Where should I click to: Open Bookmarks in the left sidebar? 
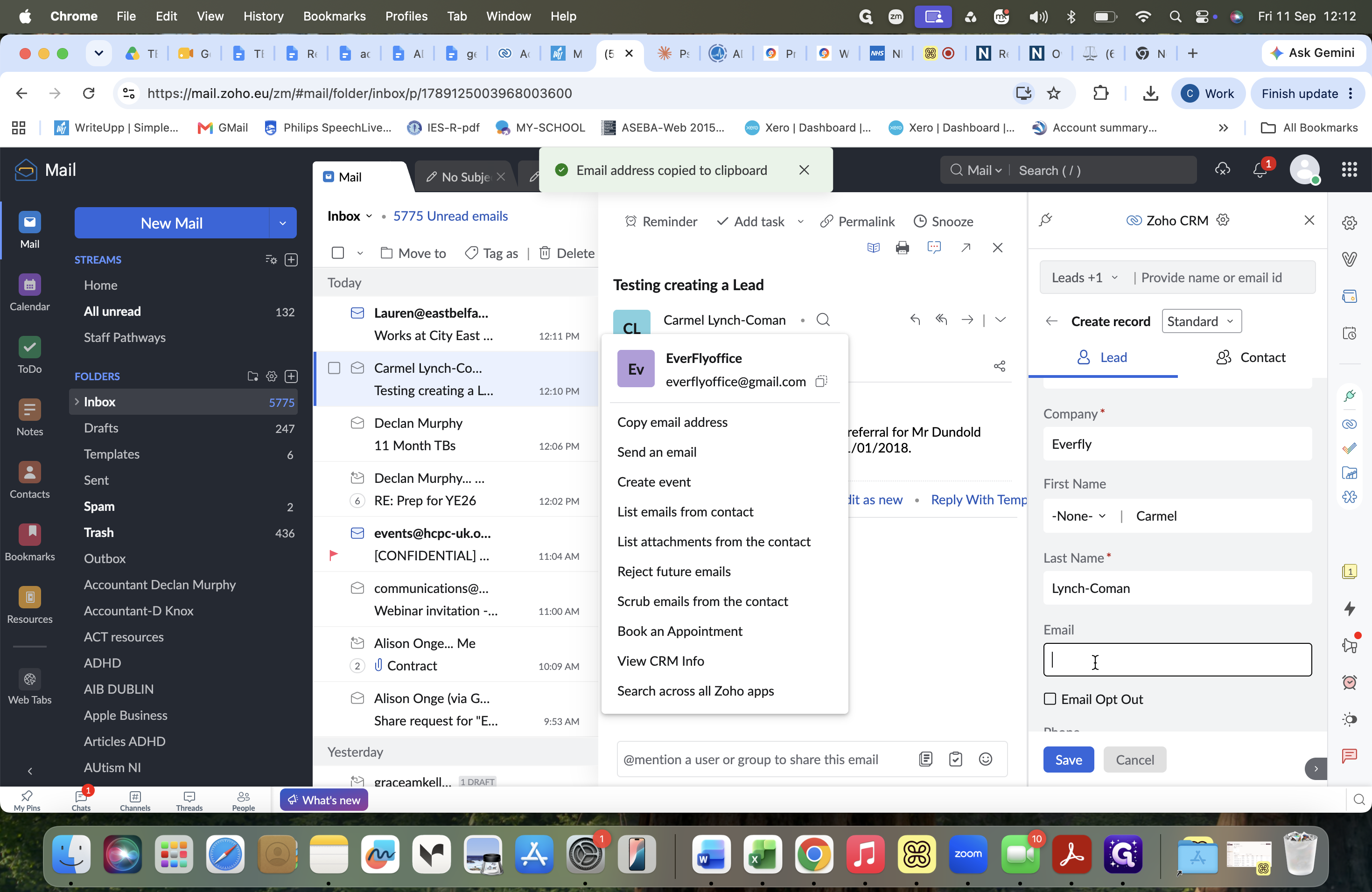29,542
